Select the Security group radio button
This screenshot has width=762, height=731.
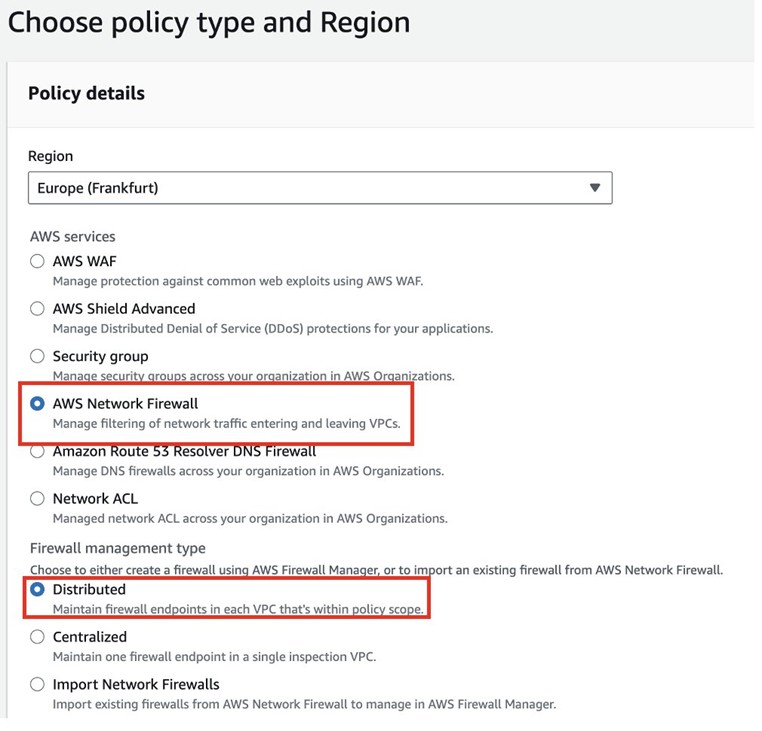tap(38, 356)
